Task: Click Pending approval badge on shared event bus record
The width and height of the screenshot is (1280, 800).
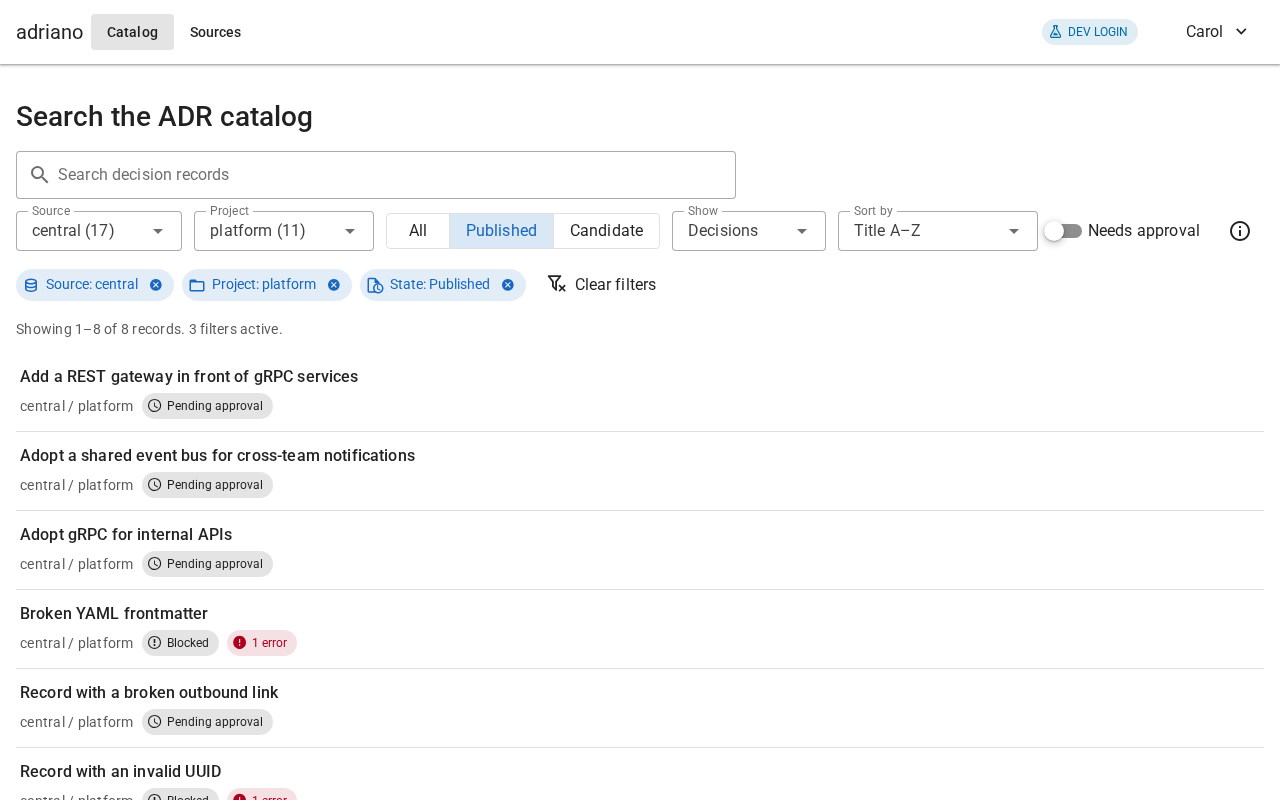Action: (207, 485)
